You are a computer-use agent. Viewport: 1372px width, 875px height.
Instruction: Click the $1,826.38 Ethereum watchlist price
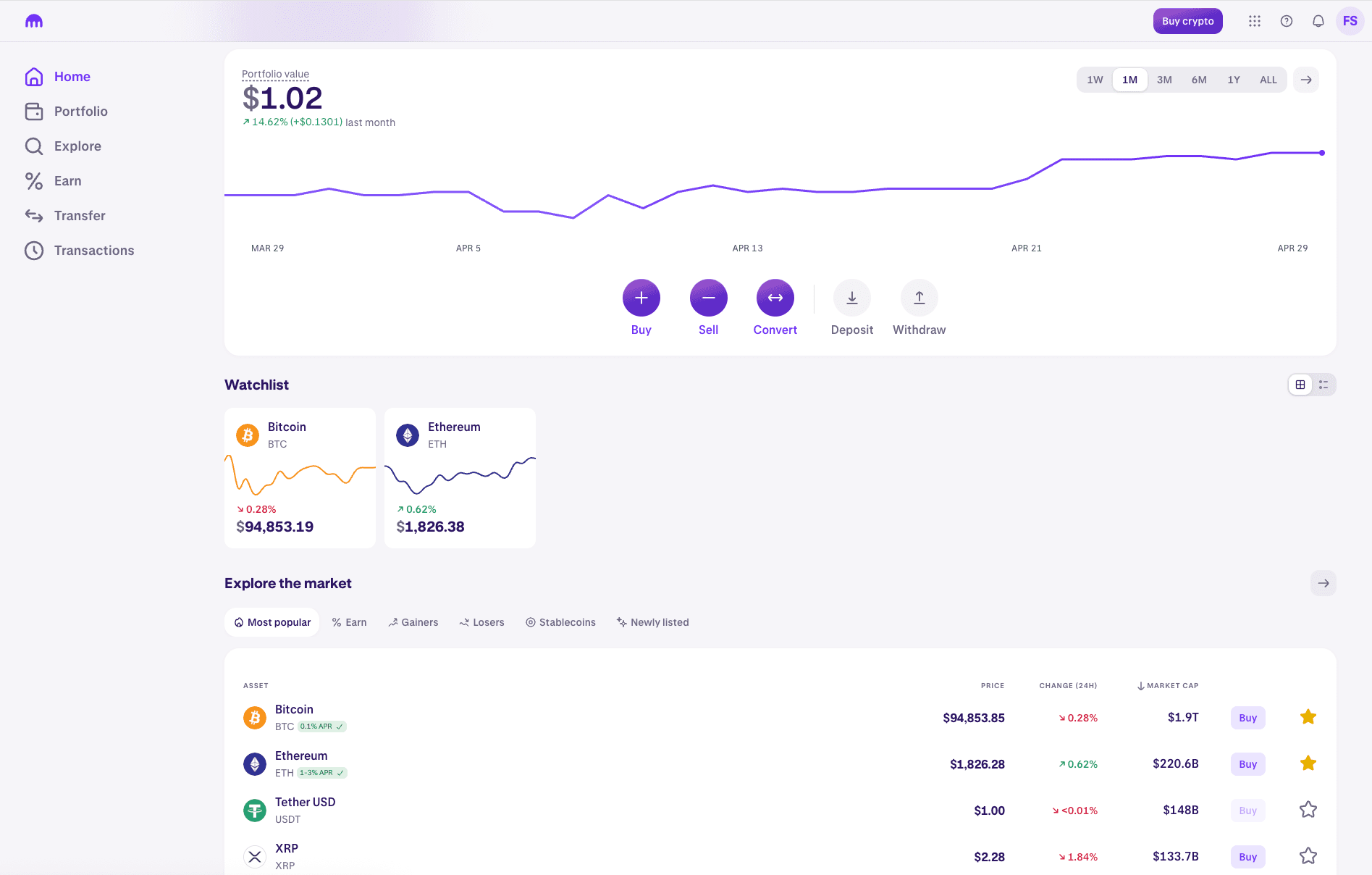click(x=430, y=527)
